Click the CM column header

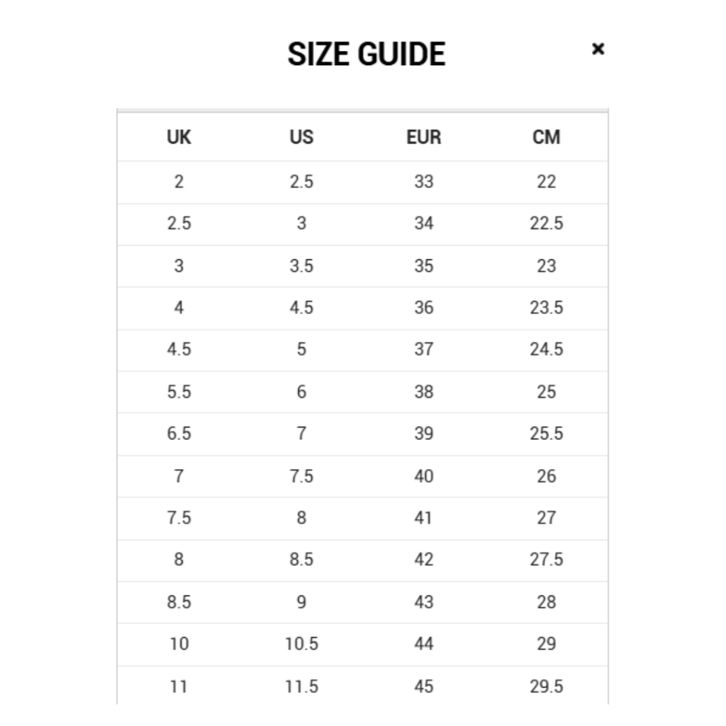tap(546, 137)
